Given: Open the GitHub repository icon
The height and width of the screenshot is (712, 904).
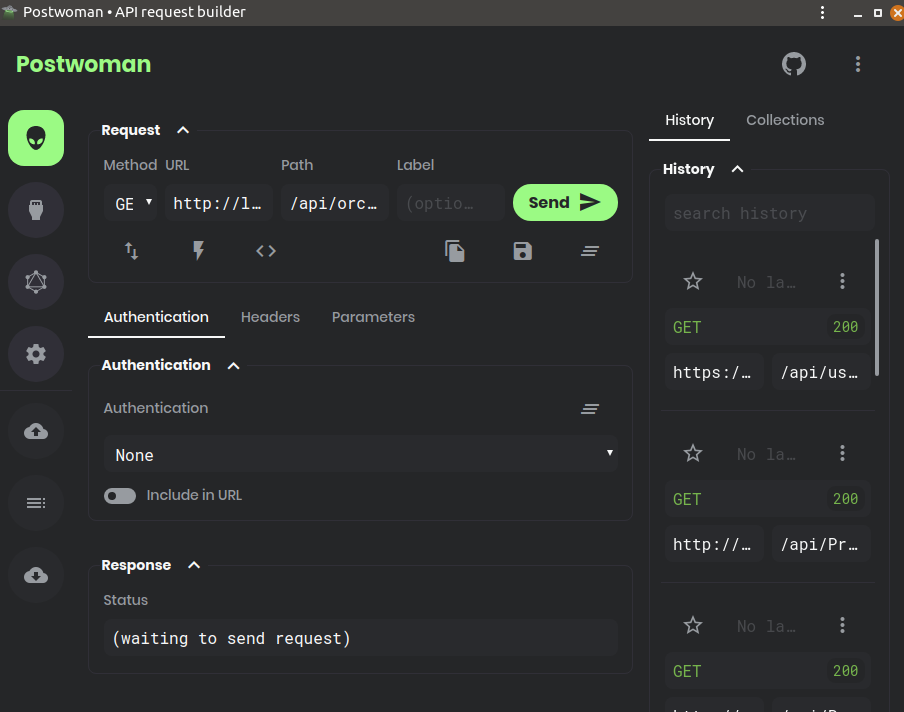Looking at the screenshot, I should (794, 64).
